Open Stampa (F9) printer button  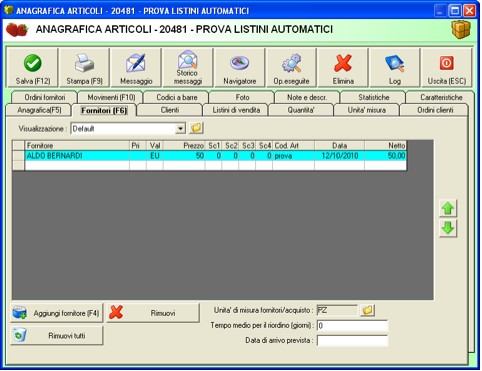84,68
